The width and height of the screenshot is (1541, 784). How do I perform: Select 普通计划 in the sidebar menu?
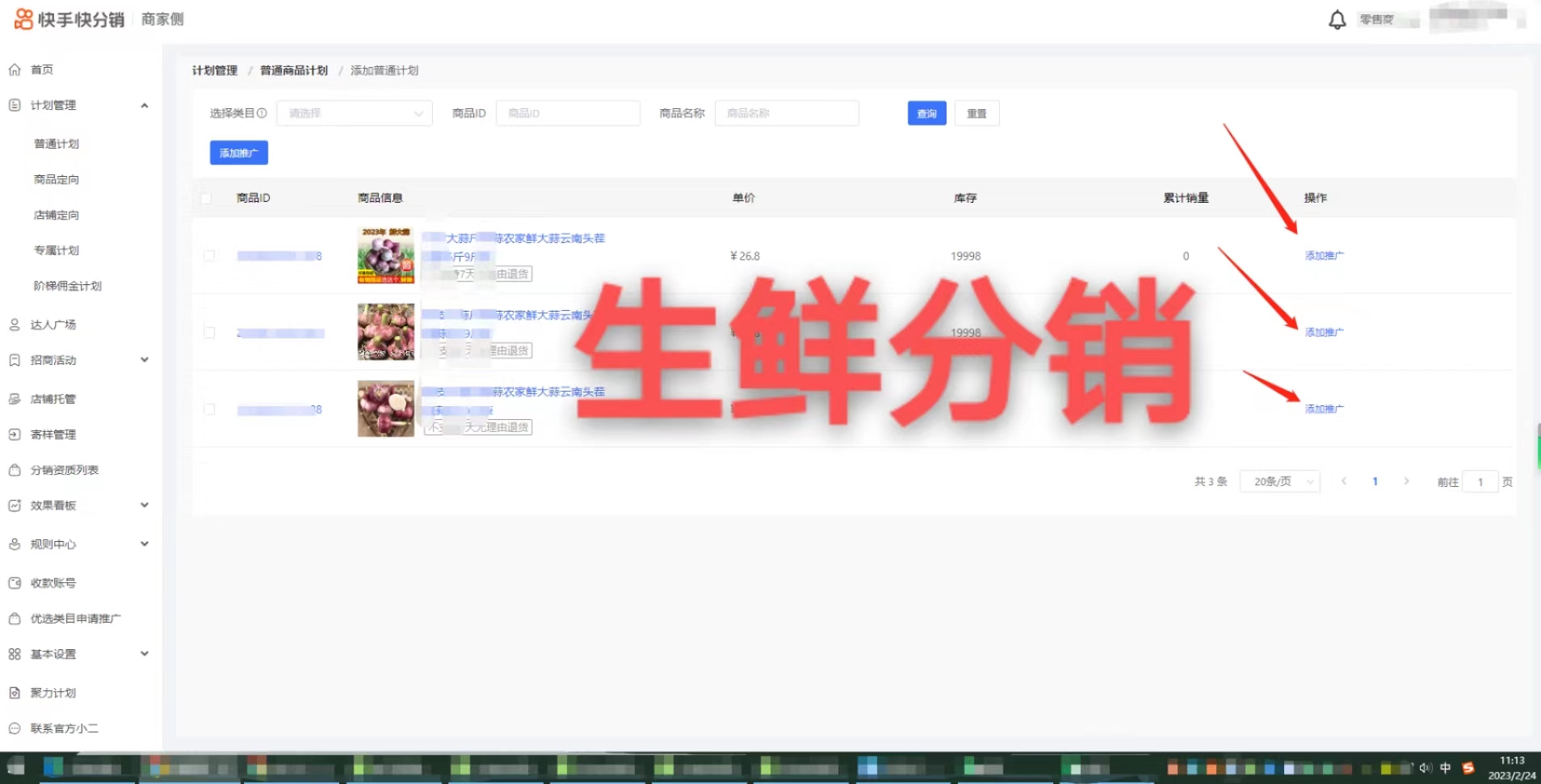(x=56, y=143)
